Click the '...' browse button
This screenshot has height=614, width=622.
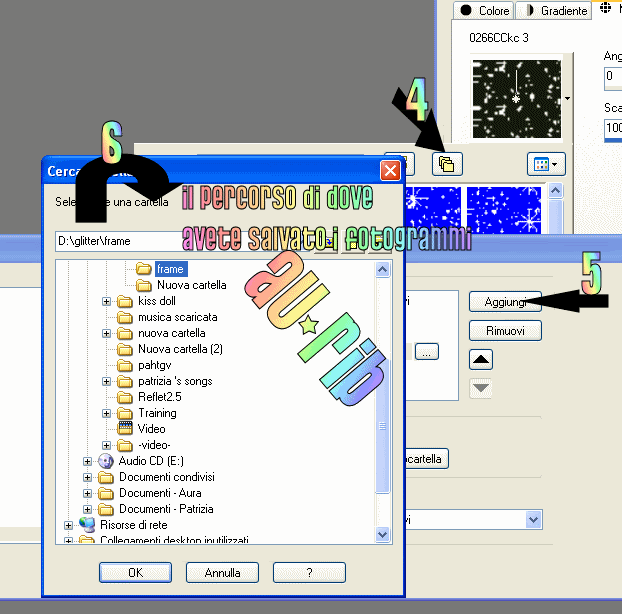pyautogui.click(x=427, y=351)
